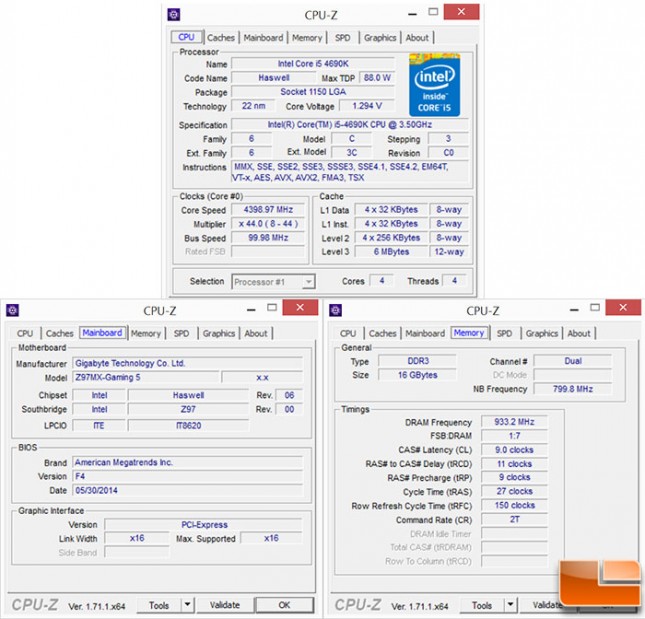Click the active Memory tab in the bottom-right window

coord(469,333)
